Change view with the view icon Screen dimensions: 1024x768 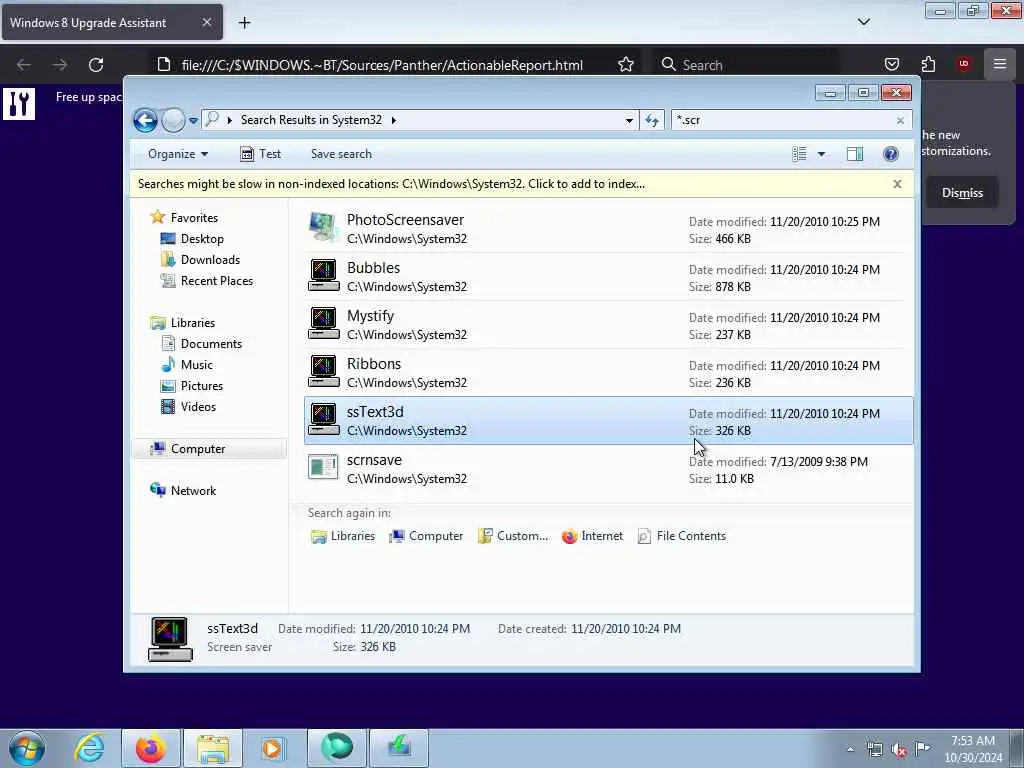(x=799, y=154)
